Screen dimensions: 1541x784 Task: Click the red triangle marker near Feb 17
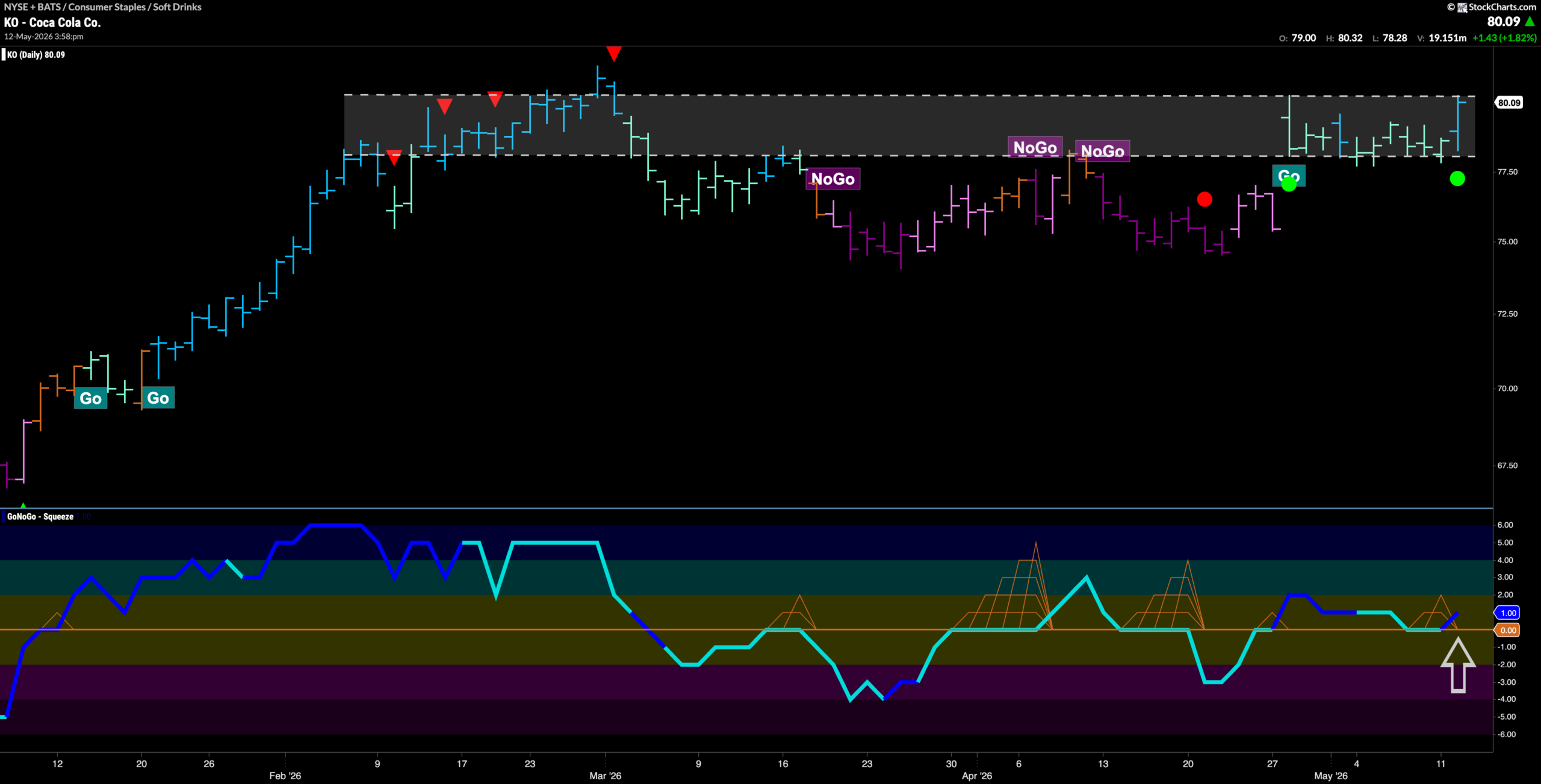(x=444, y=106)
